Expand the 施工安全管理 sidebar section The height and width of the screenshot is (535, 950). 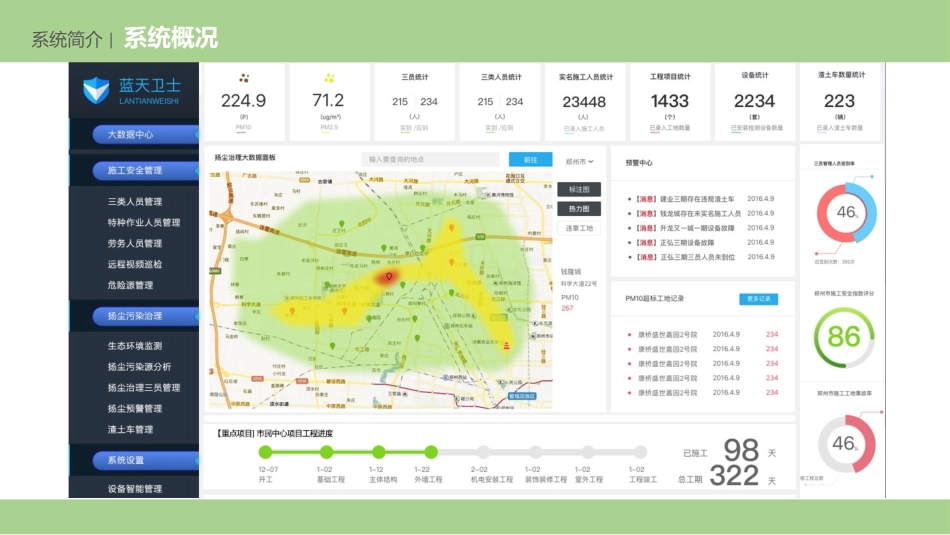135,171
